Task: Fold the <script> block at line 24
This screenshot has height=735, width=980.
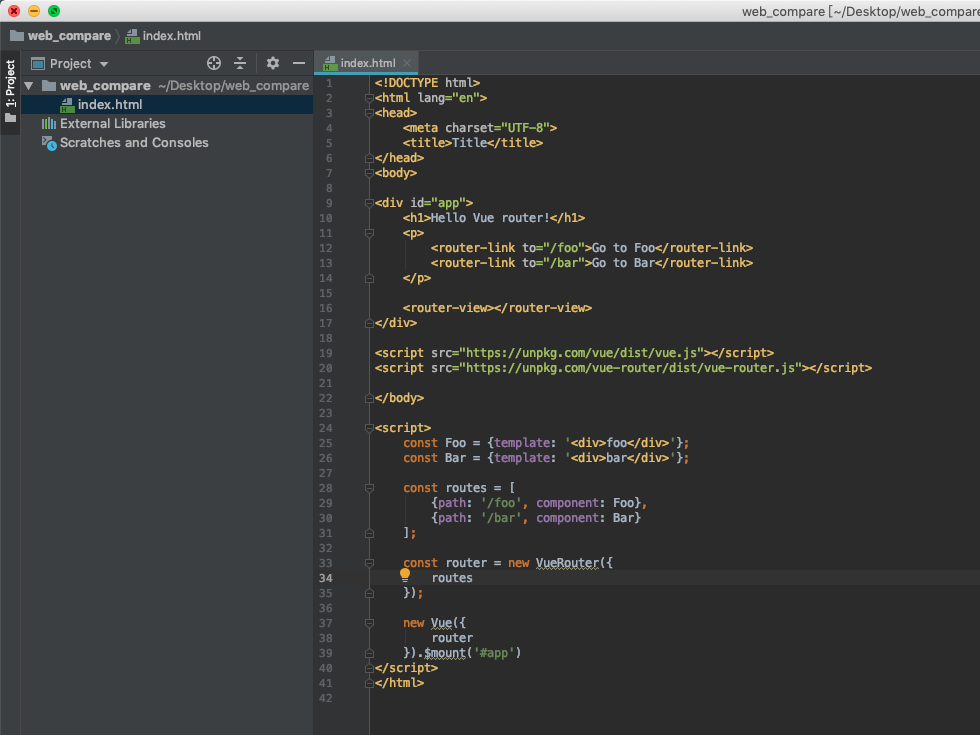Action: pos(370,428)
